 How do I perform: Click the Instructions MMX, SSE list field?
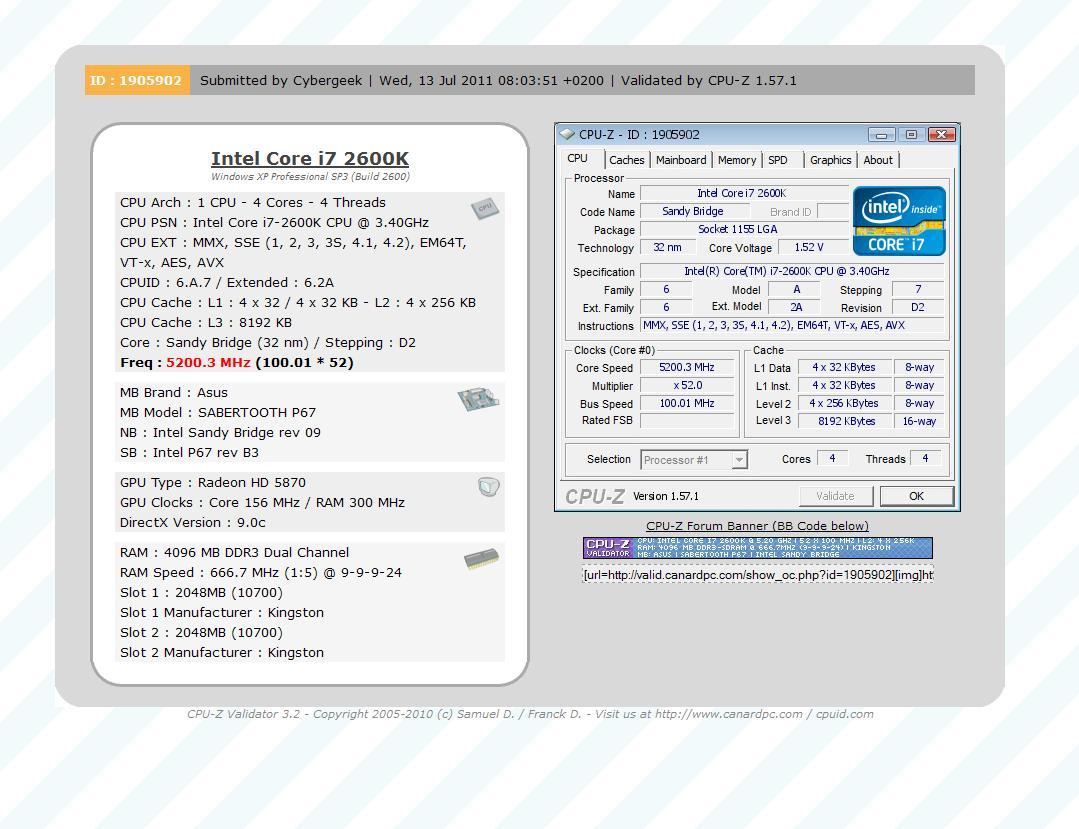tap(793, 325)
